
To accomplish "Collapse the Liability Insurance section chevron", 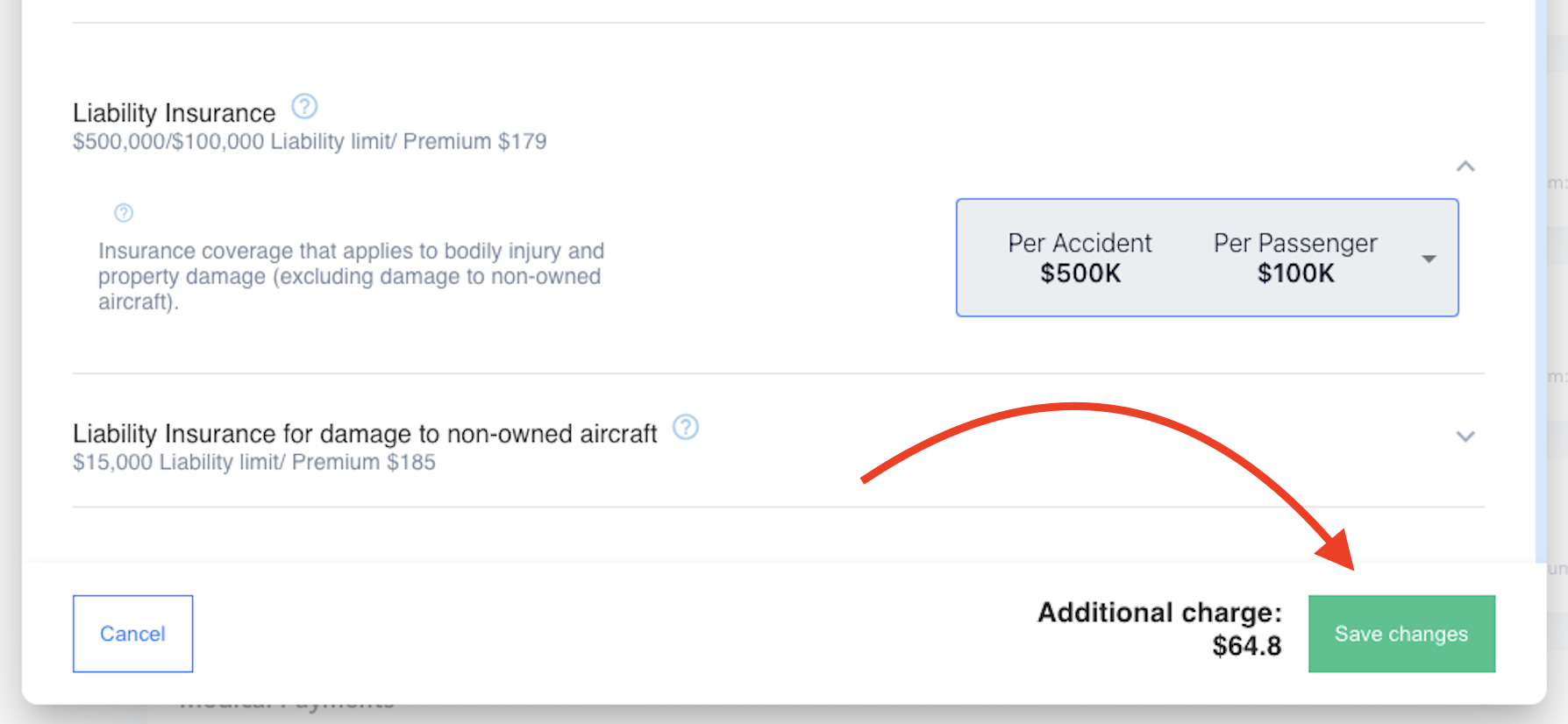I will 1465,167.
